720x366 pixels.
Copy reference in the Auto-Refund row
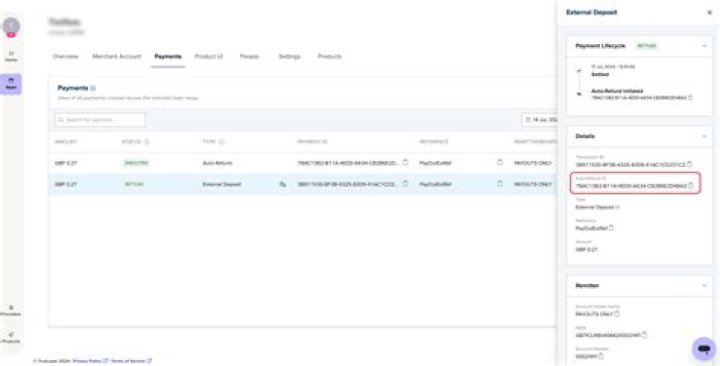click(x=500, y=163)
